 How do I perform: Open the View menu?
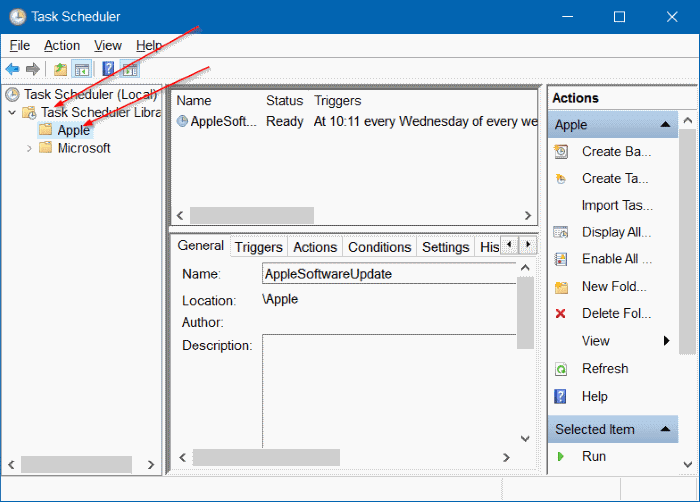click(108, 46)
